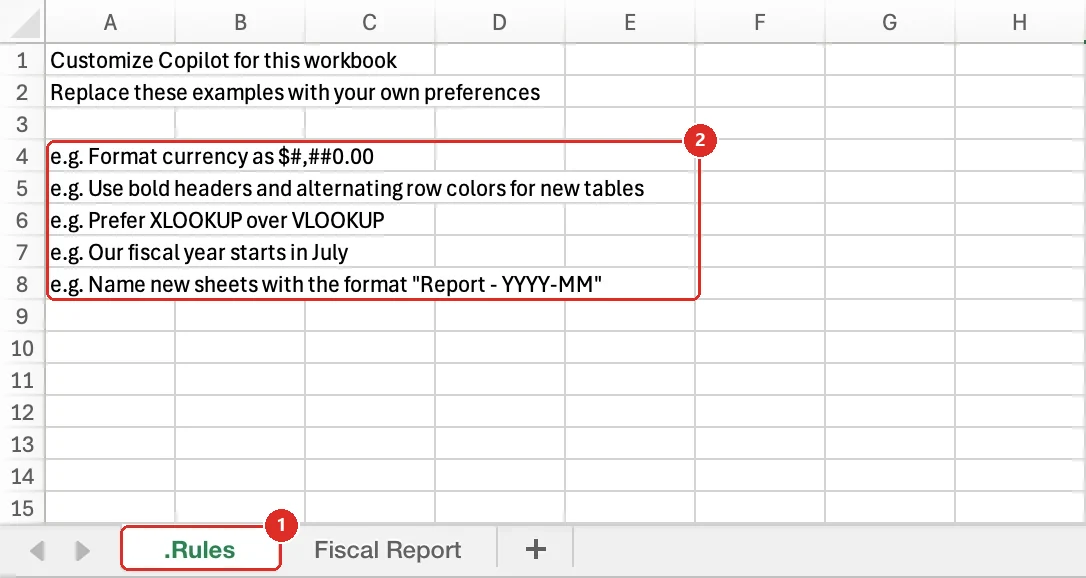Select column D header
The height and width of the screenshot is (578, 1086).
pyautogui.click(x=499, y=22)
